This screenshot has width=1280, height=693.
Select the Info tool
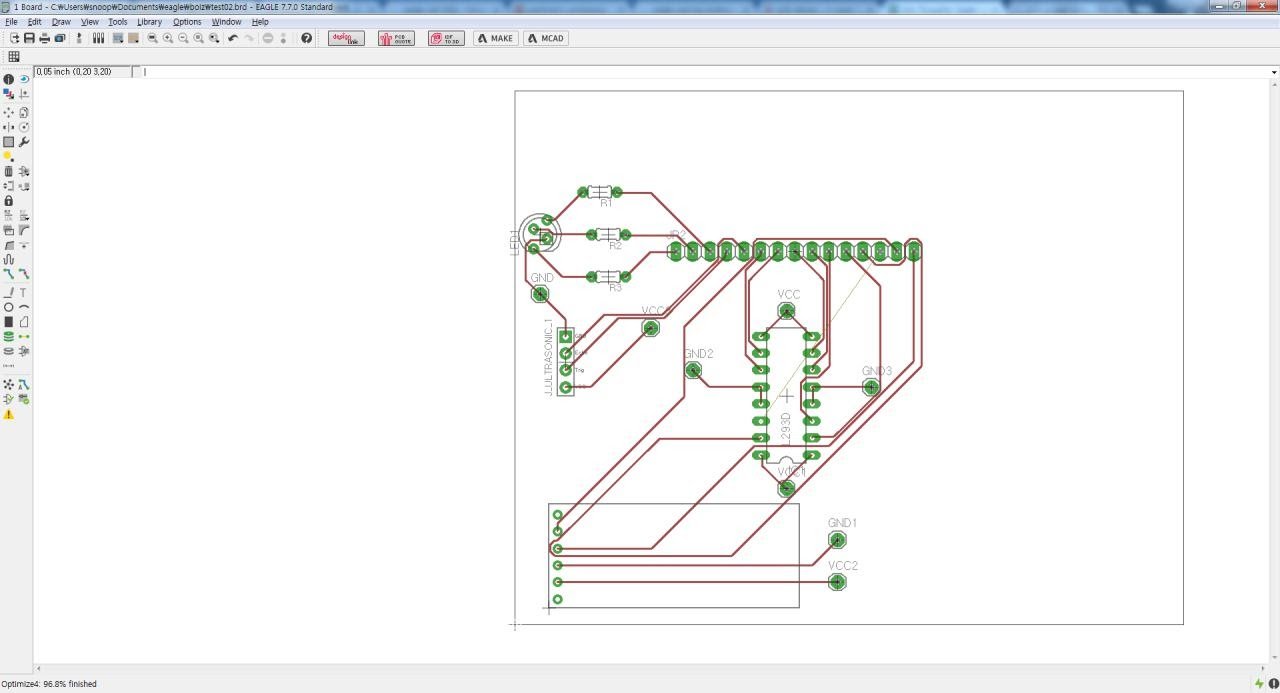(x=9, y=79)
